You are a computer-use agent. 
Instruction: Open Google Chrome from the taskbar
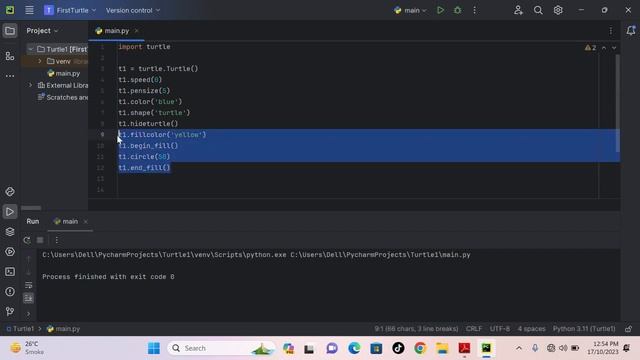tap(420, 348)
